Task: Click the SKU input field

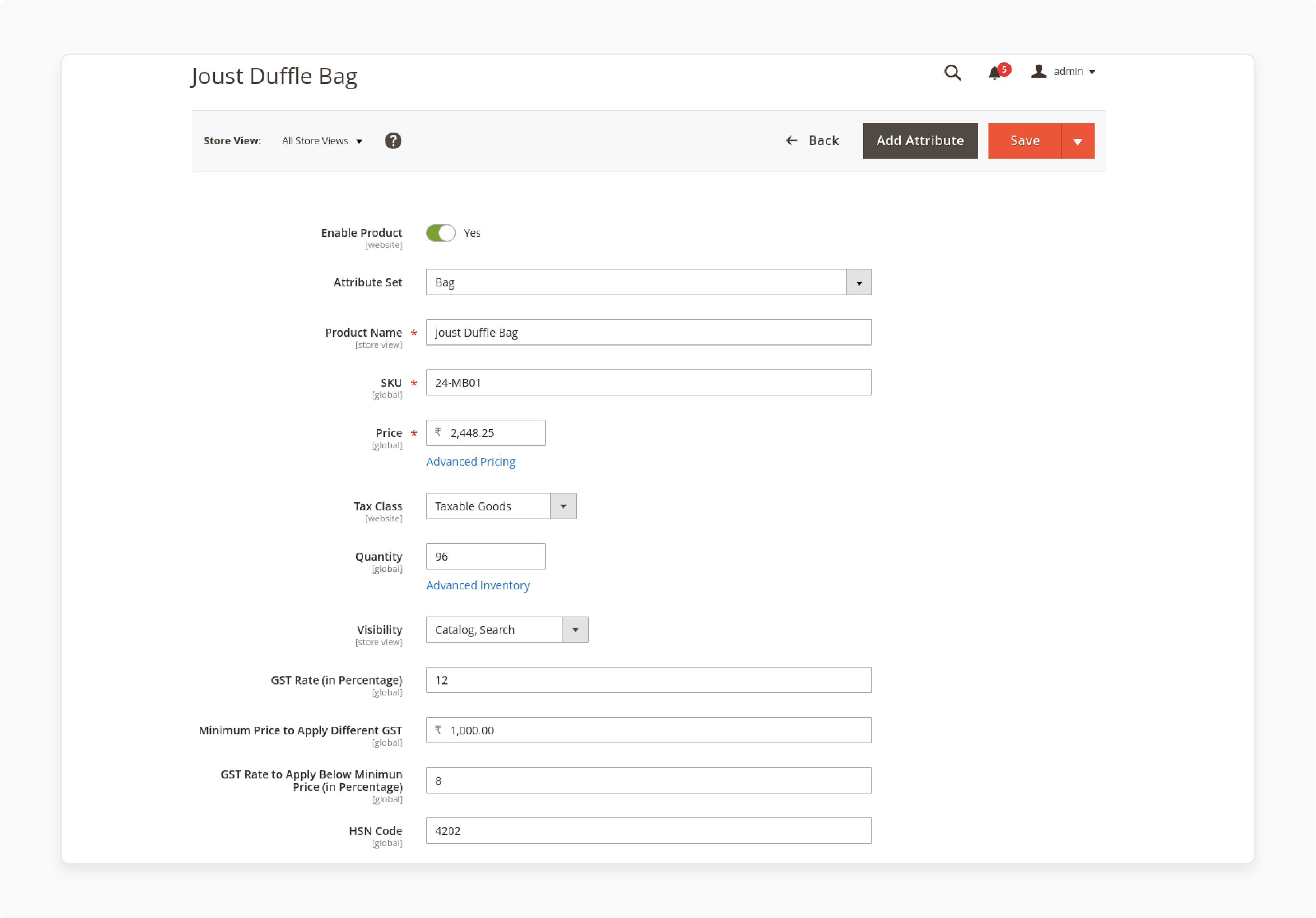Action: (x=649, y=383)
